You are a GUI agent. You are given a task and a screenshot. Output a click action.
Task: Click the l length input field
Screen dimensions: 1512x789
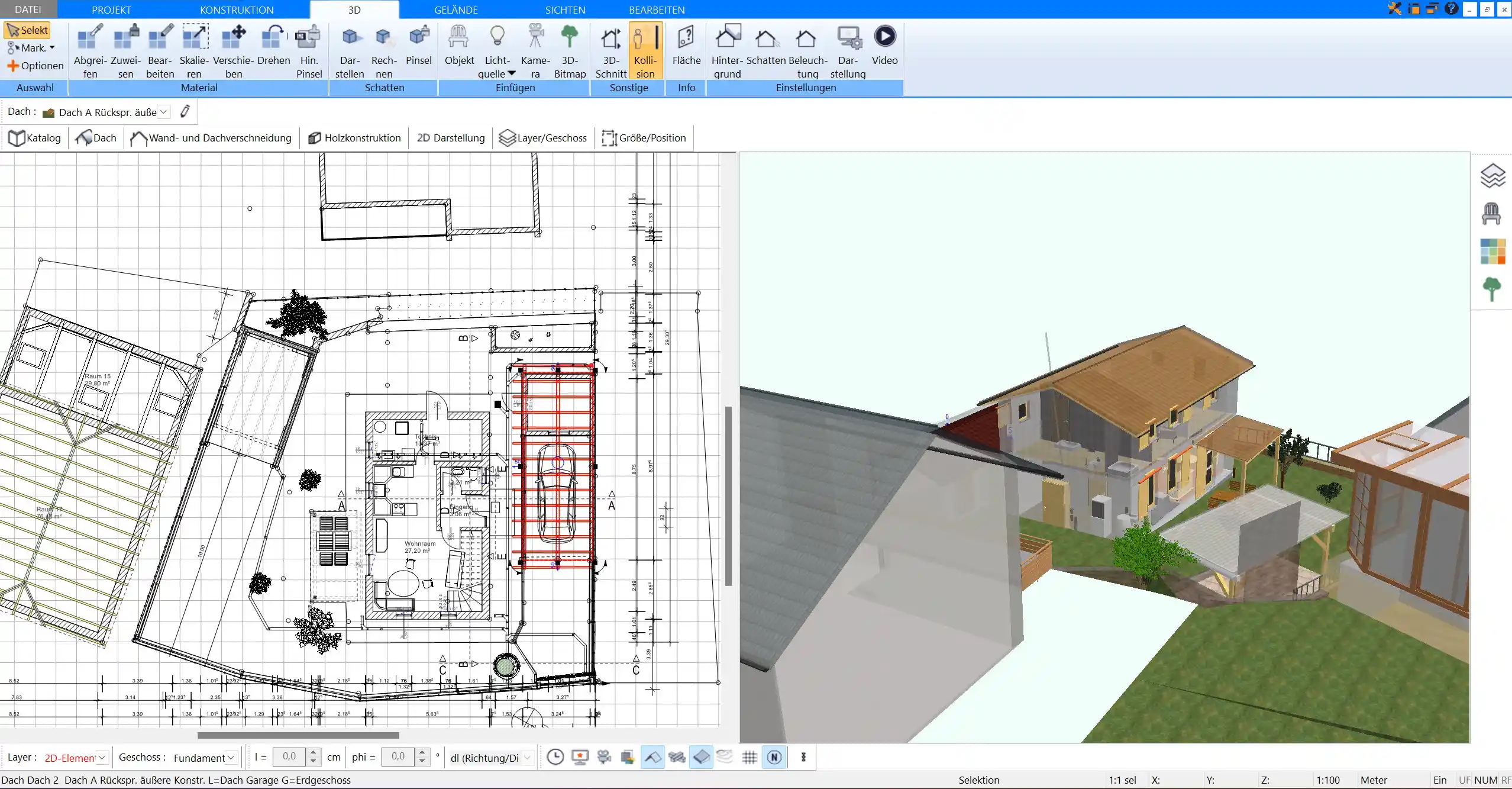click(289, 757)
